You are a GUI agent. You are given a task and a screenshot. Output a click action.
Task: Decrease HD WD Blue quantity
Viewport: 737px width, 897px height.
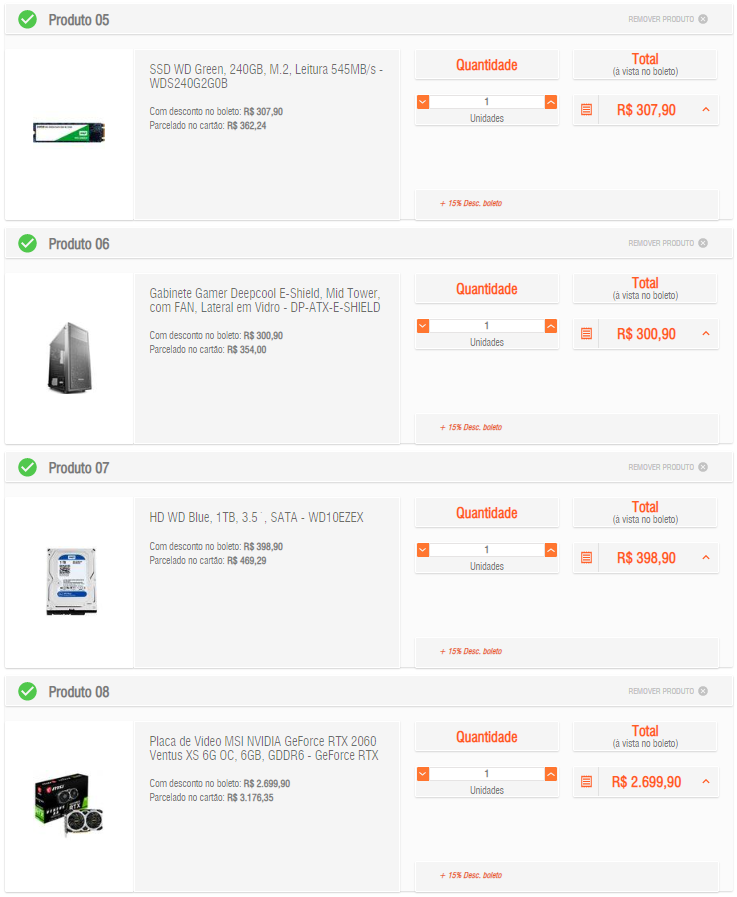click(423, 550)
